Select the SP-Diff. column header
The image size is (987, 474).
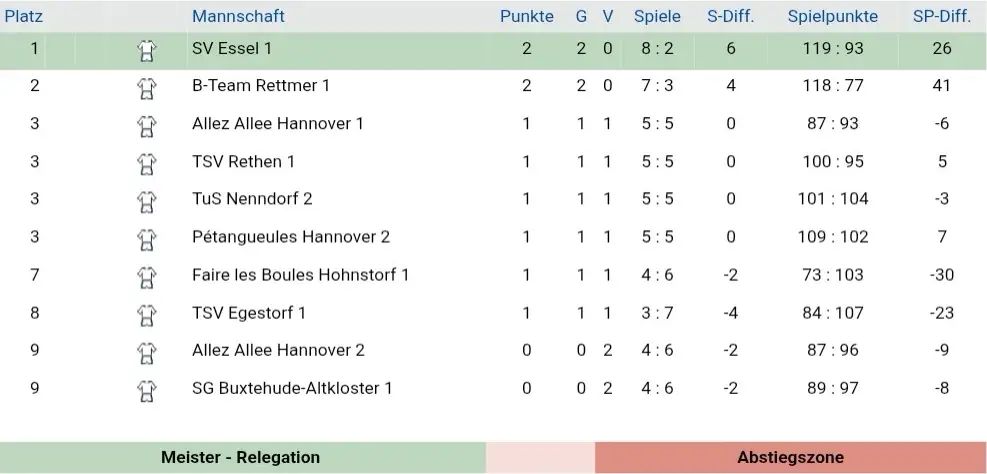pos(941,16)
